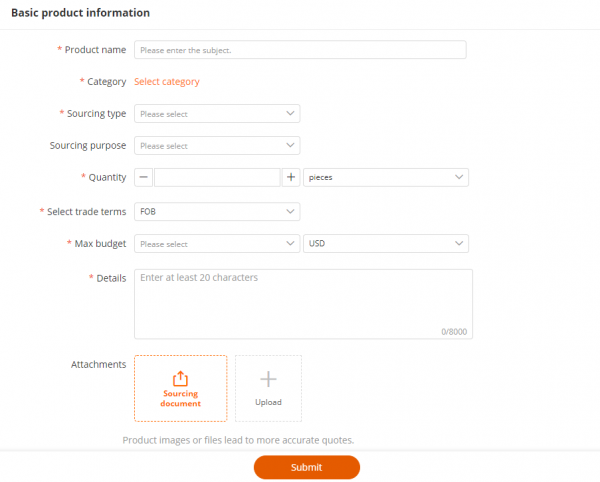600x482 pixels.
Task: Decrease quantity with the minus button
Action: coord(144,177)
